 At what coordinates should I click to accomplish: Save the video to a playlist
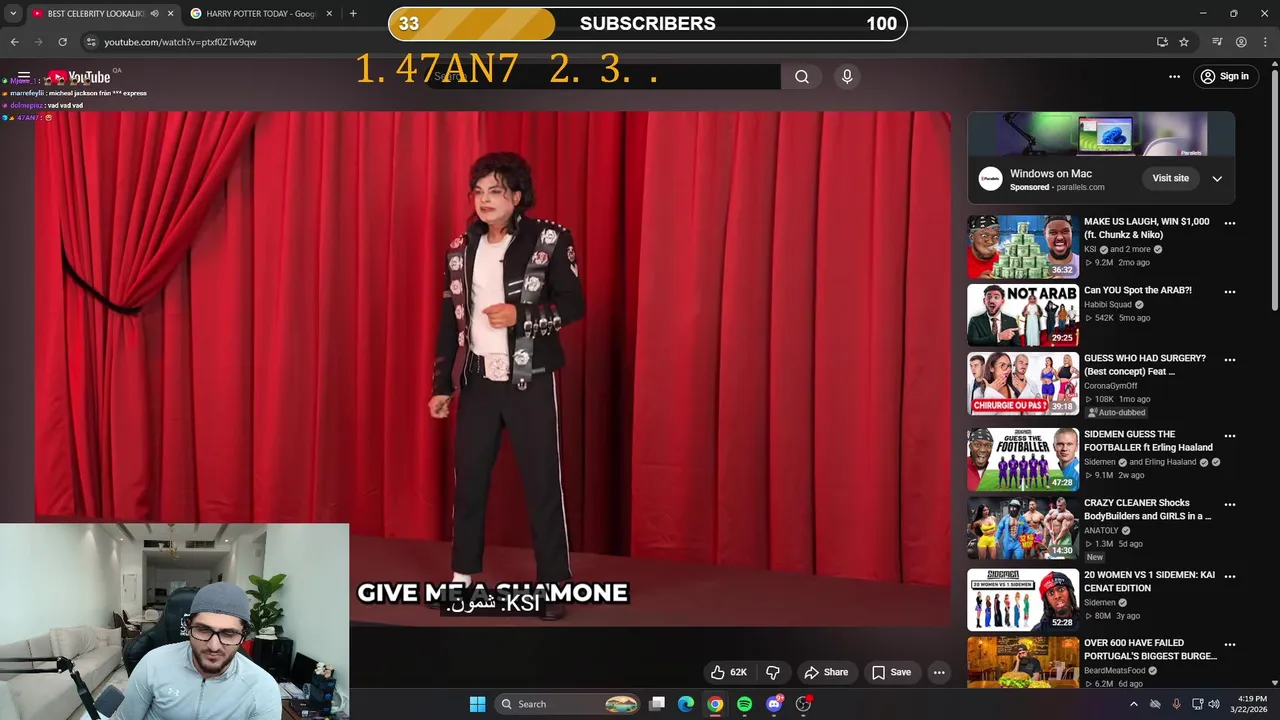point(891,672)
